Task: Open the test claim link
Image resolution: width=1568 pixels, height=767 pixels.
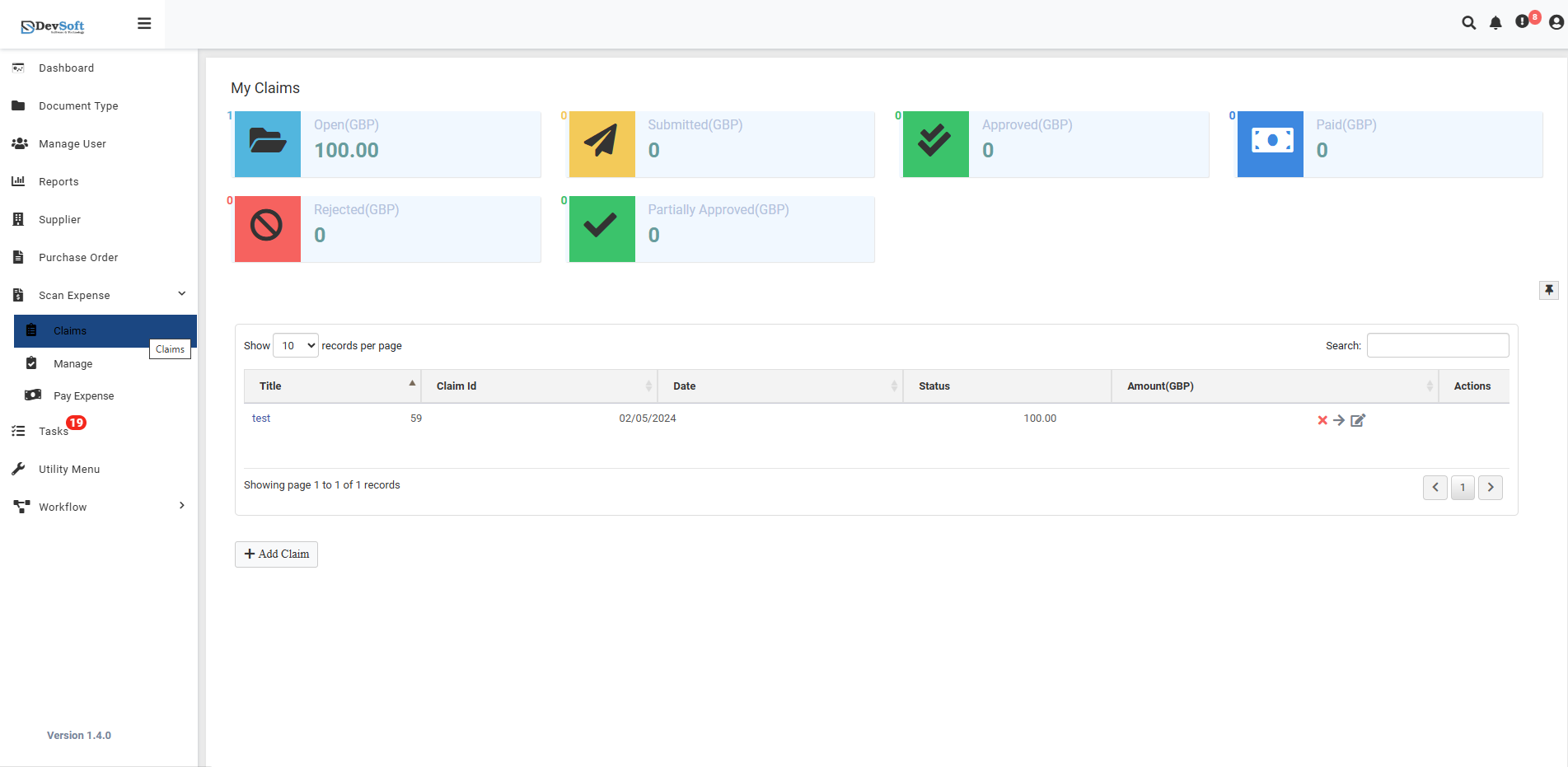Action: 261,419
